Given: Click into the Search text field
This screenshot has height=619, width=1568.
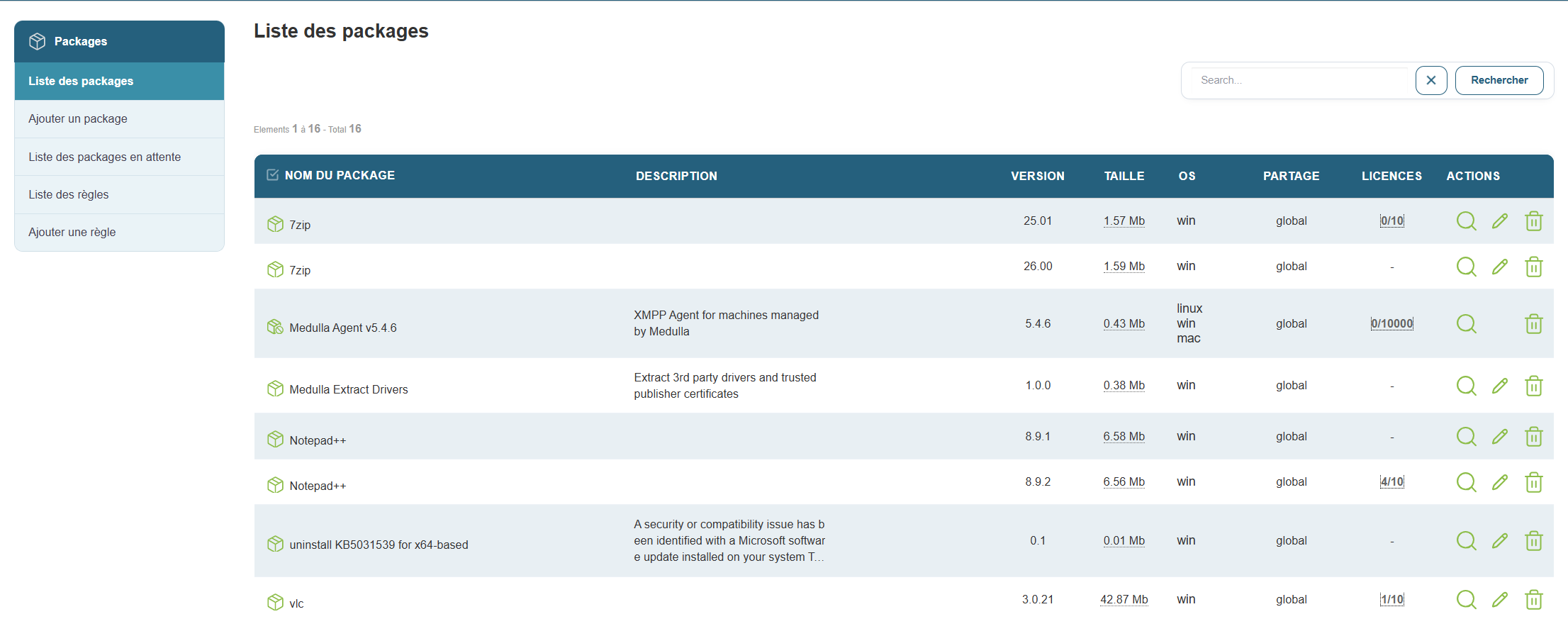Looking at the screenshot, I should pyautogui.click(x=1301, y=80).
